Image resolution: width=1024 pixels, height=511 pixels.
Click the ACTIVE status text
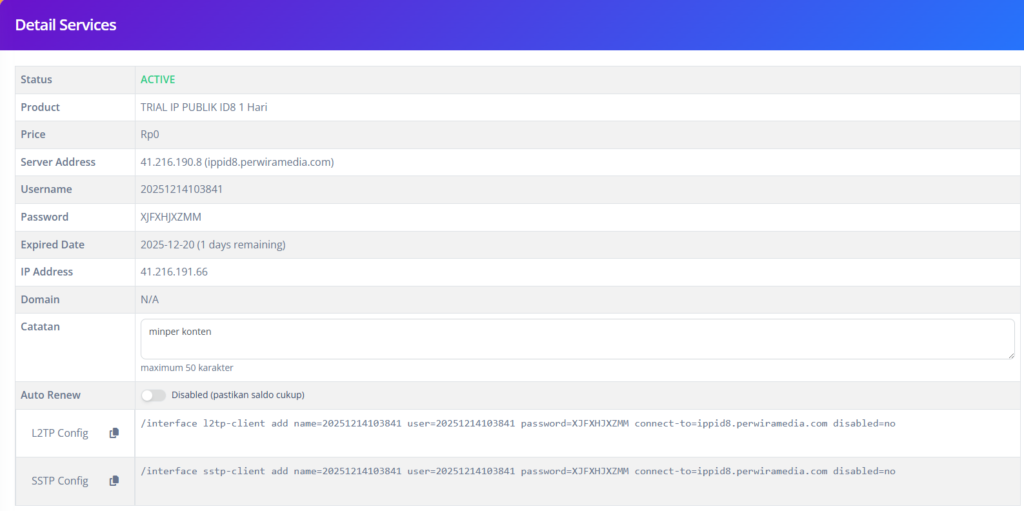point(157,79)
